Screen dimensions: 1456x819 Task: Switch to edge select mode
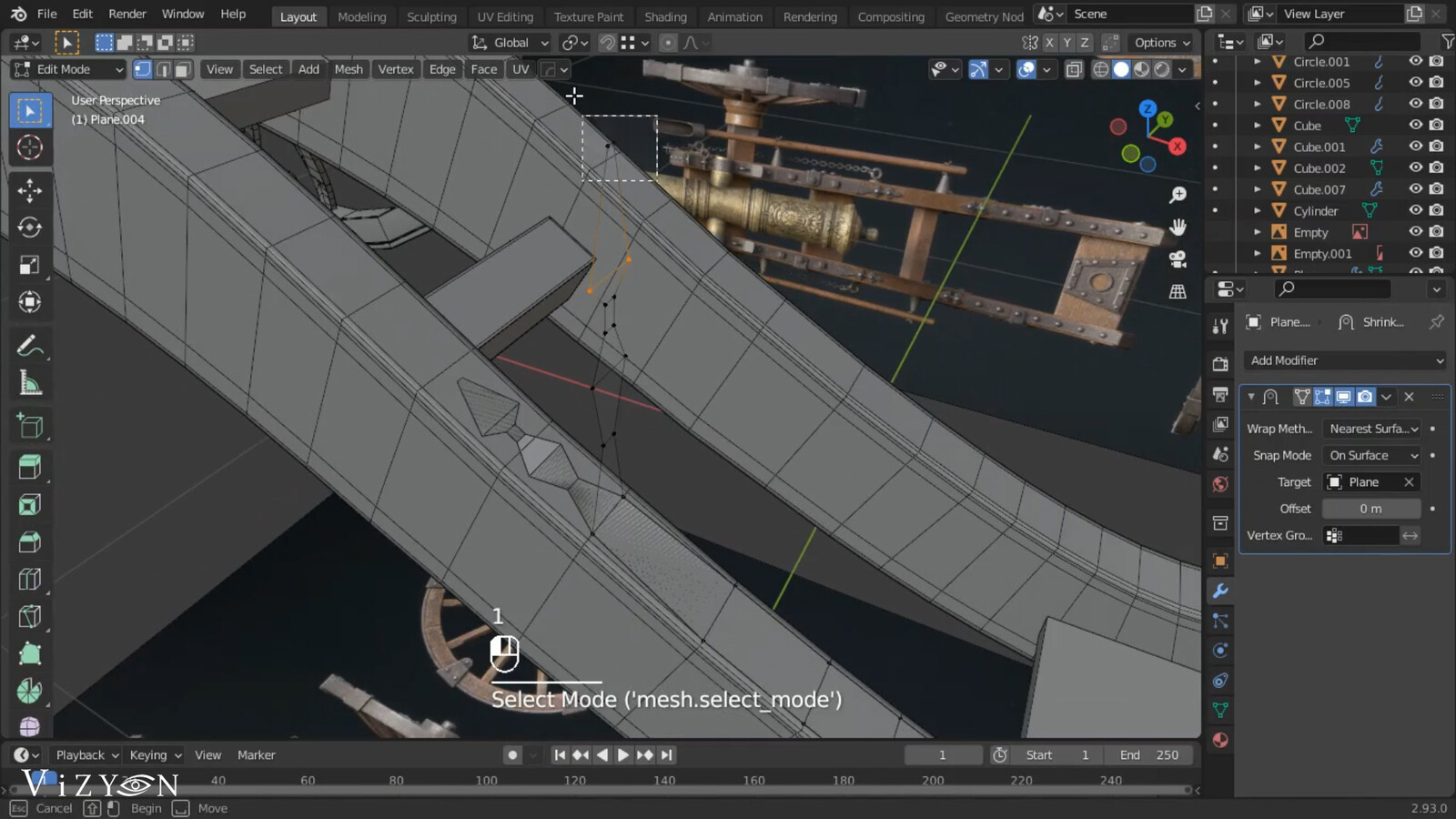point(163,69)
